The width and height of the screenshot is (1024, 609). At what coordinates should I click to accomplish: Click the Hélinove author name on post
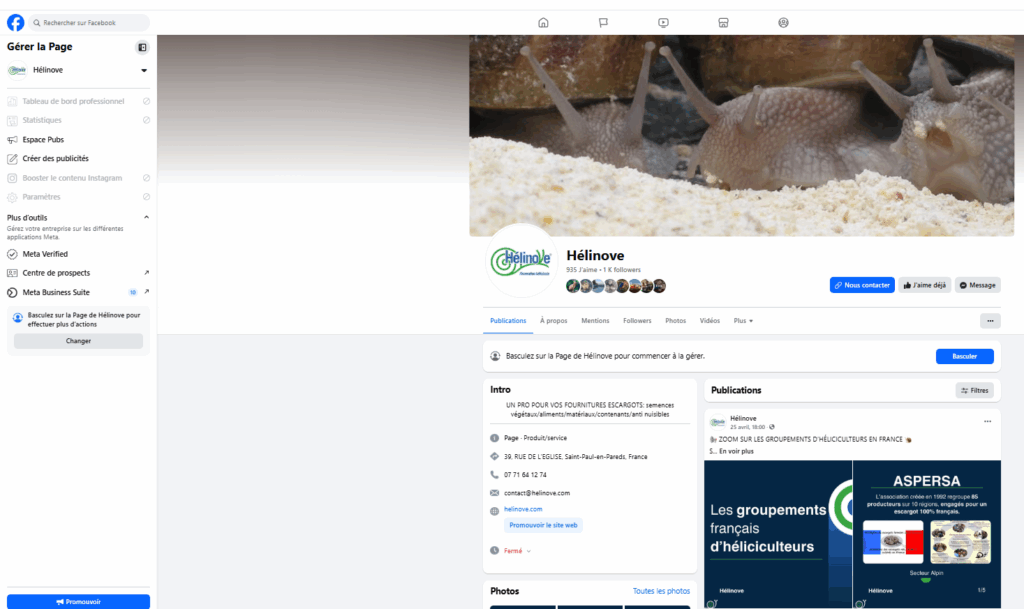click(743, 418)
